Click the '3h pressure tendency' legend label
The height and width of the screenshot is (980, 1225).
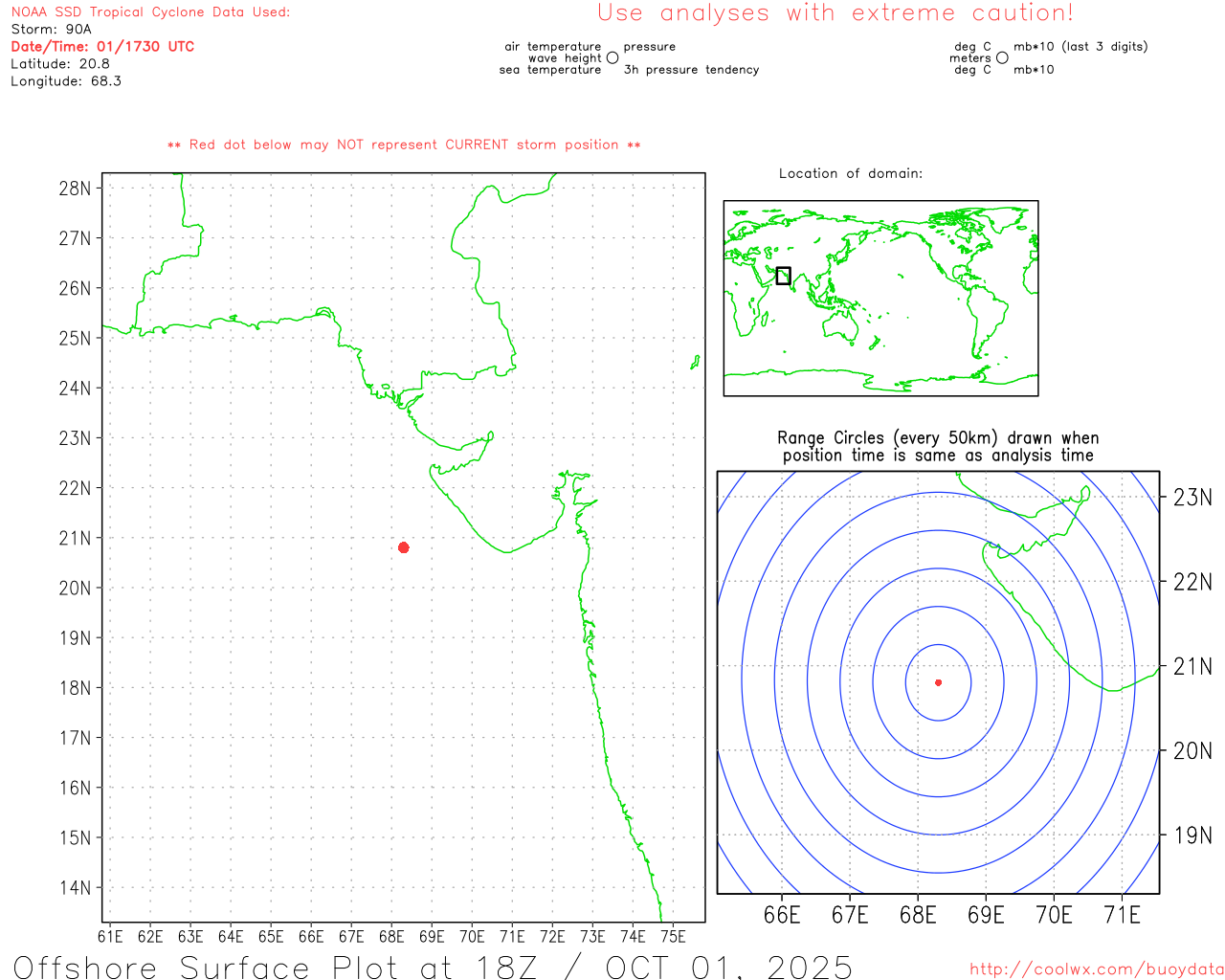click(x=692, y=70)
